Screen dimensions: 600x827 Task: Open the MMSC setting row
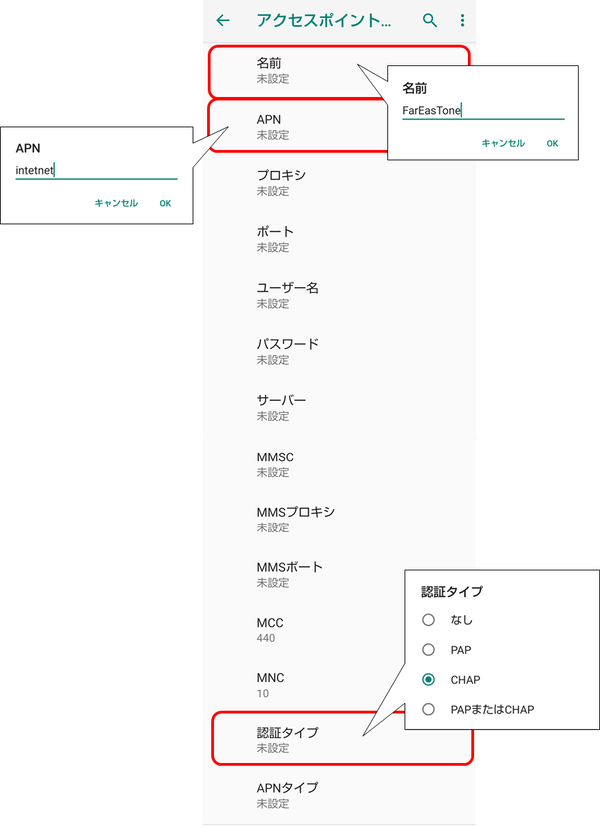339,464
